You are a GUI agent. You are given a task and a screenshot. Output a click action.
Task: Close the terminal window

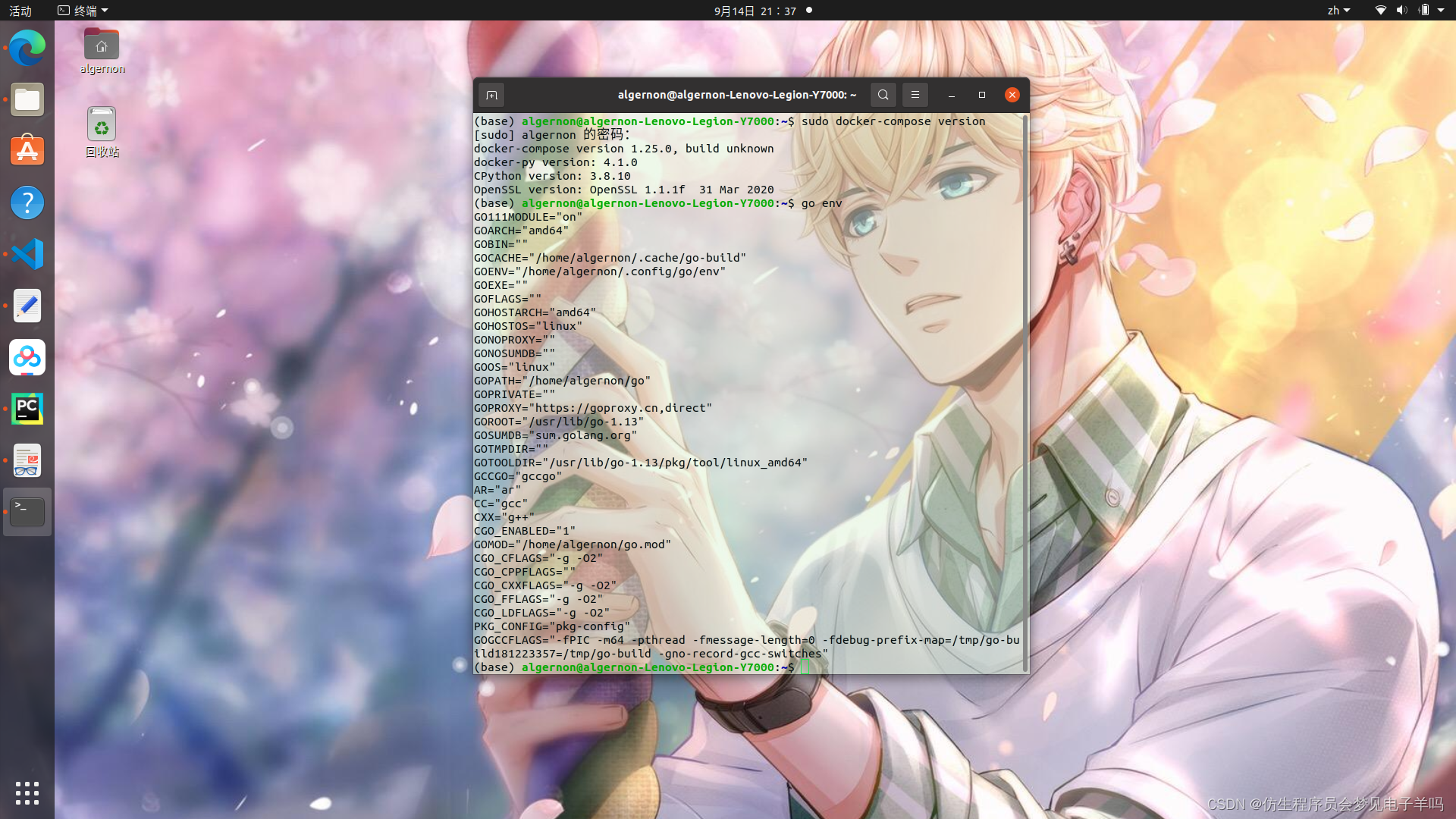click(1012, 95)
